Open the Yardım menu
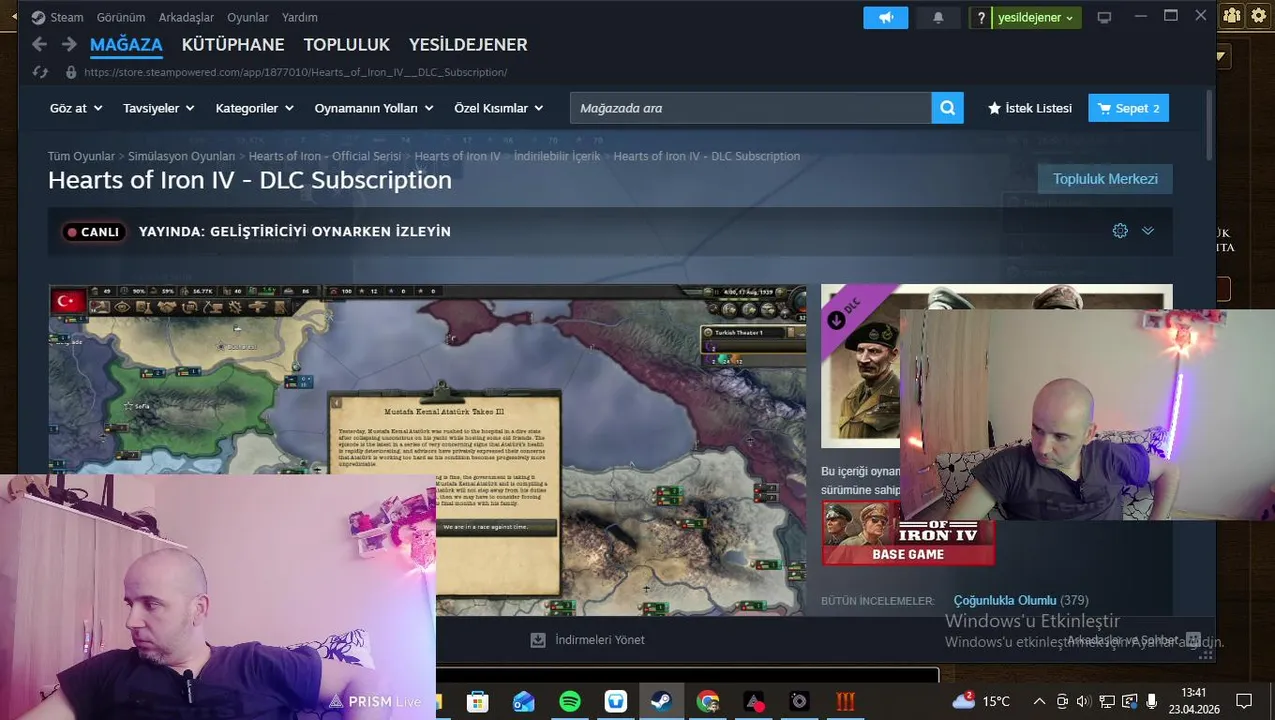 [300, 17]
